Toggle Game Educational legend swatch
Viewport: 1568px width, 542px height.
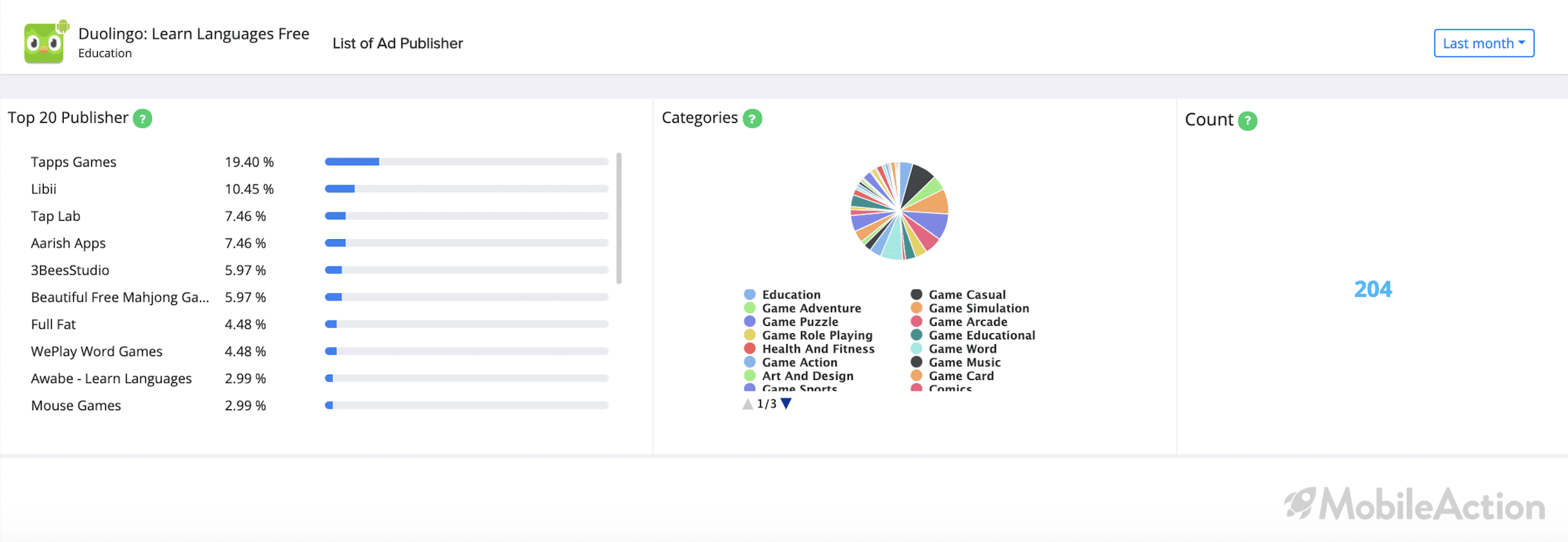coord(917,335)
